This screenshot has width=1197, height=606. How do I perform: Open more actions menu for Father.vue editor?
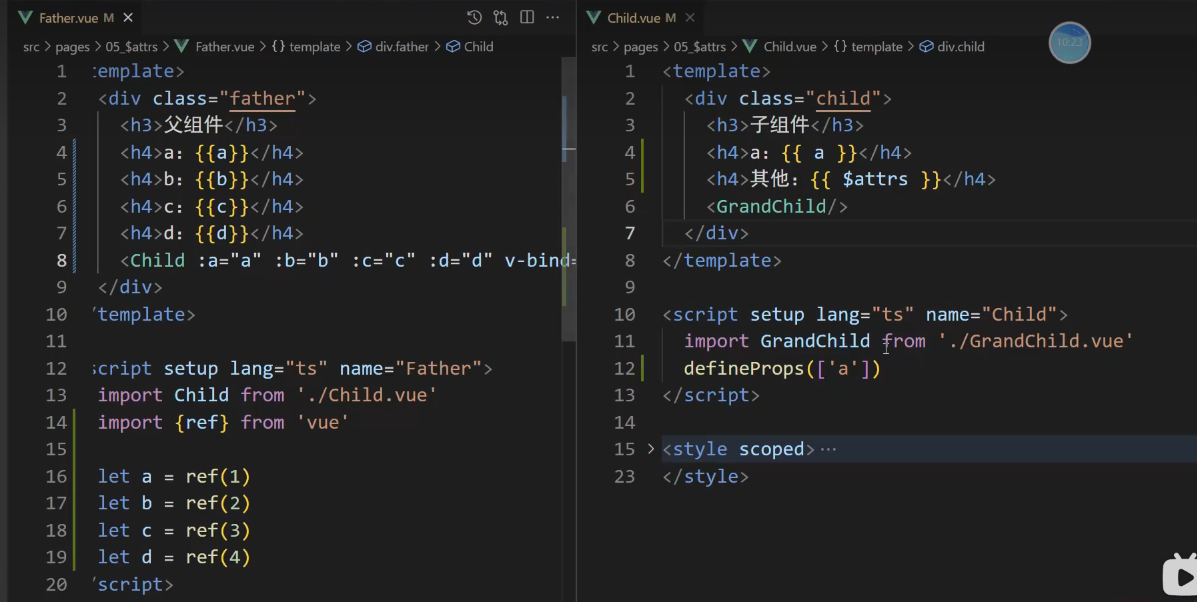(x=553, y=18)
